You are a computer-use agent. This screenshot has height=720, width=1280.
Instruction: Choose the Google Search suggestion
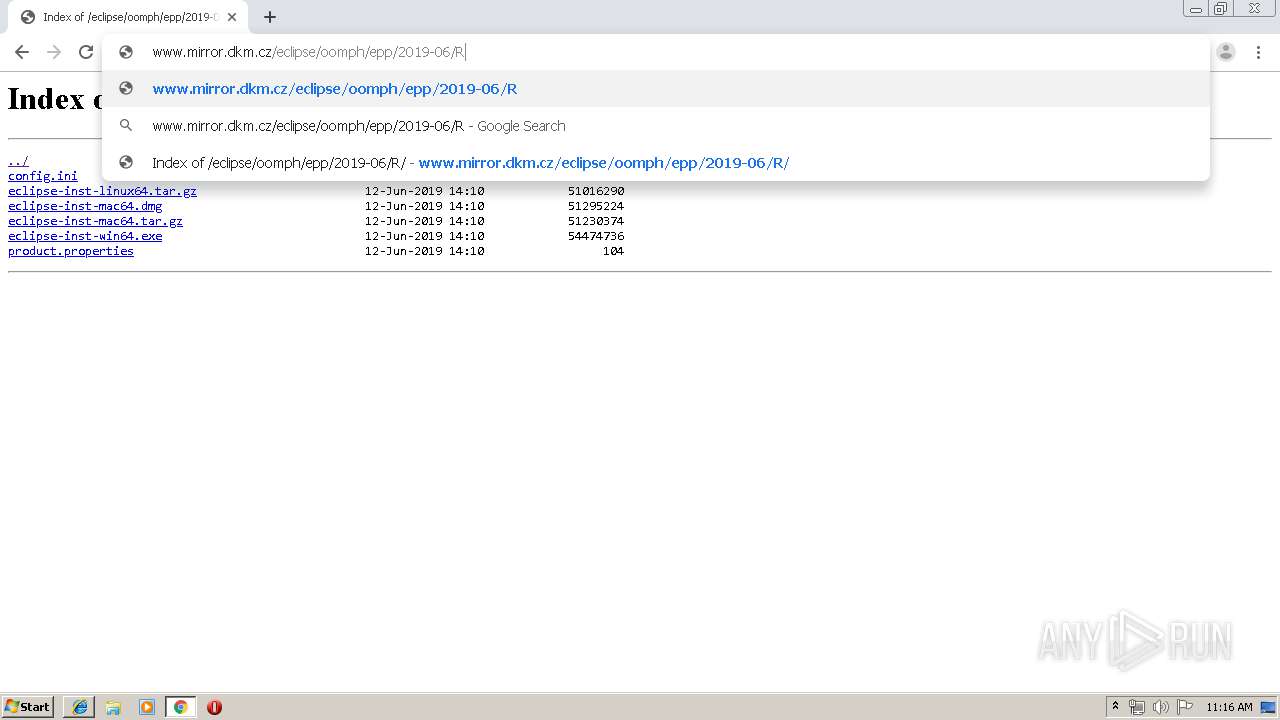point(656,126)
